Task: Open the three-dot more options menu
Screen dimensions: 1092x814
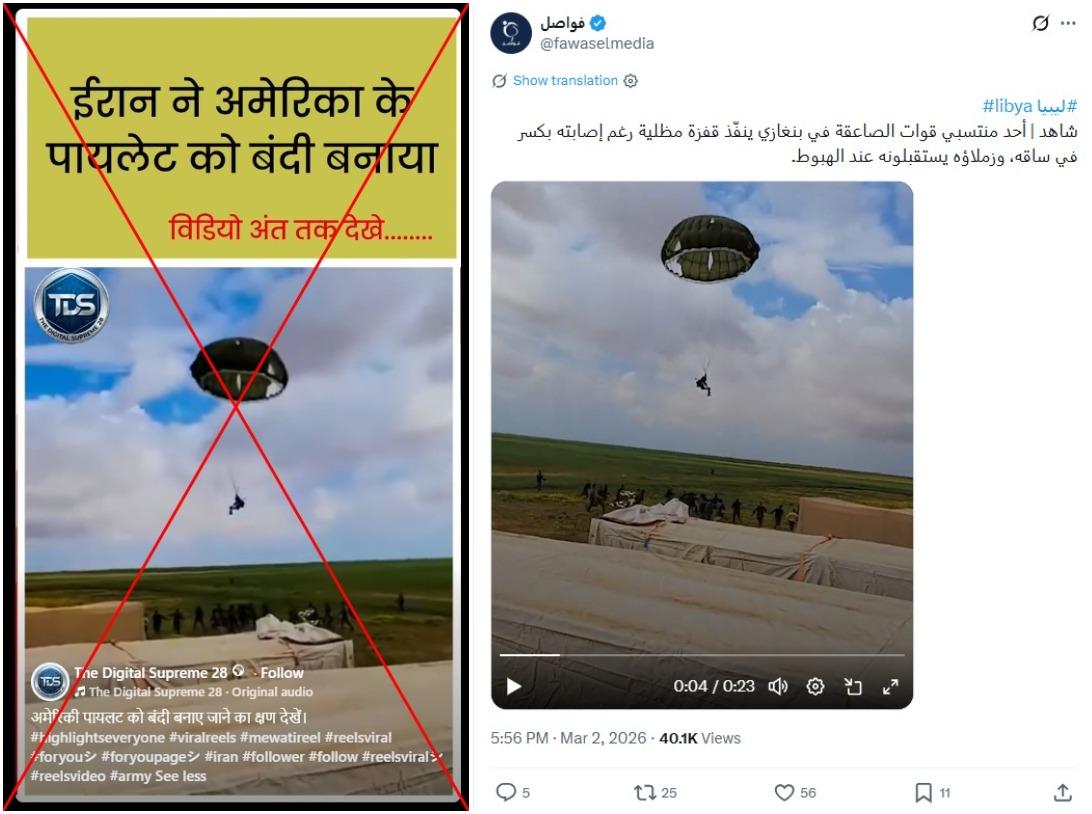Action: pyautogui.click(x=1068, y=23)
